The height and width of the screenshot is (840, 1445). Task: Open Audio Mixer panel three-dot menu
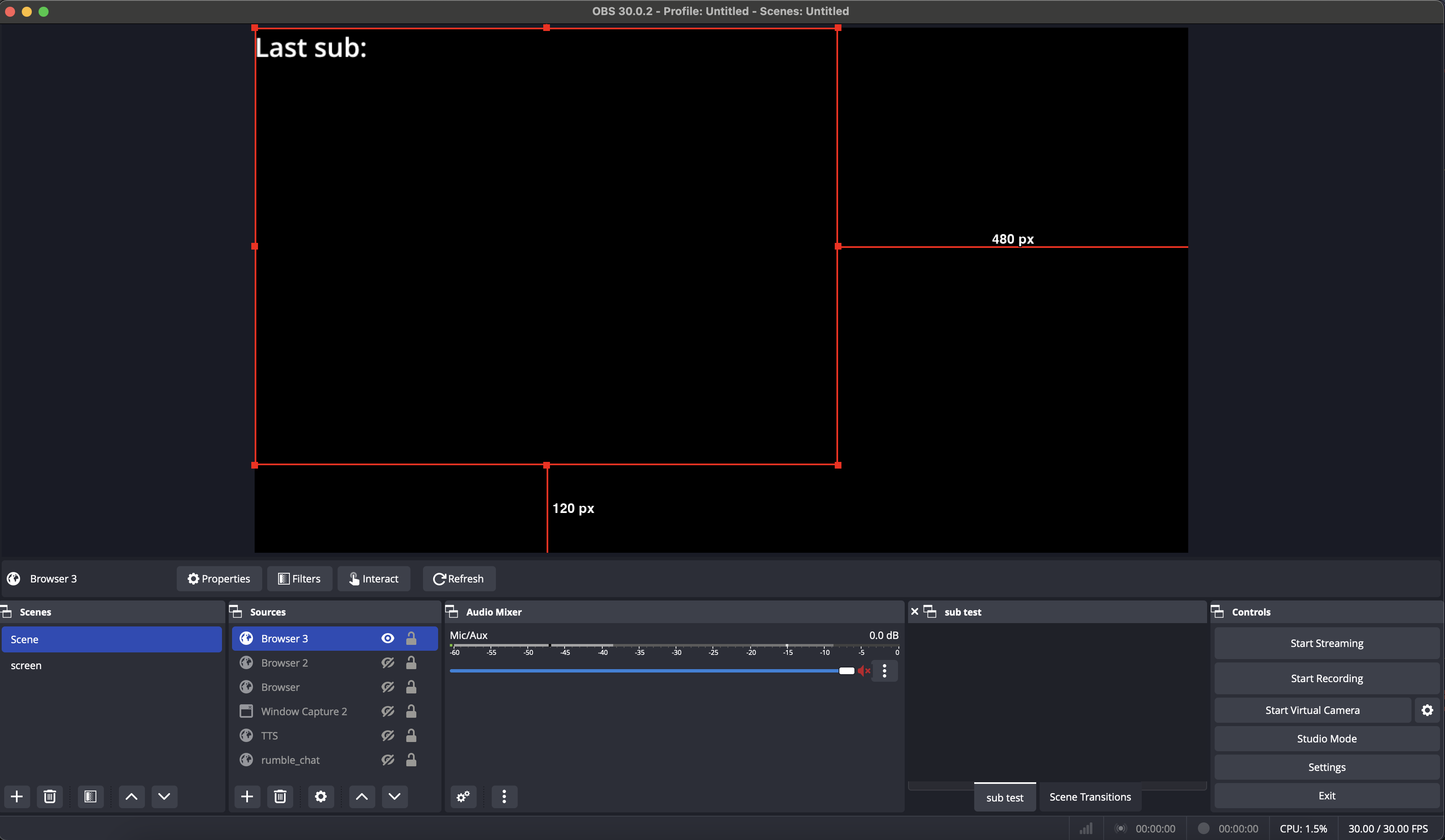pos(504,796)
